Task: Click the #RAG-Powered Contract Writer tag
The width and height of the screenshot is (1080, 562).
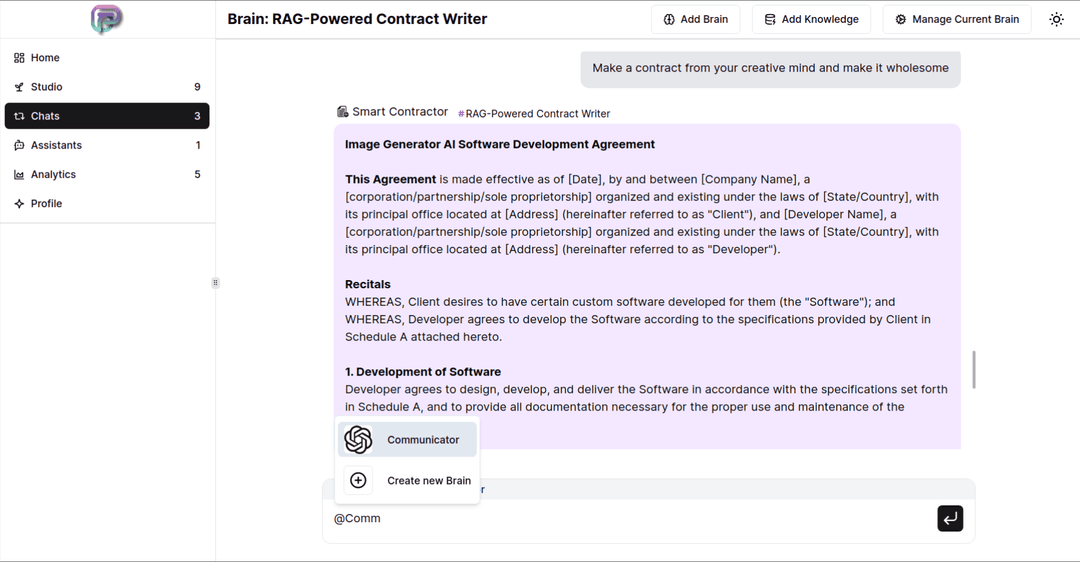Action: click(534, 114)
